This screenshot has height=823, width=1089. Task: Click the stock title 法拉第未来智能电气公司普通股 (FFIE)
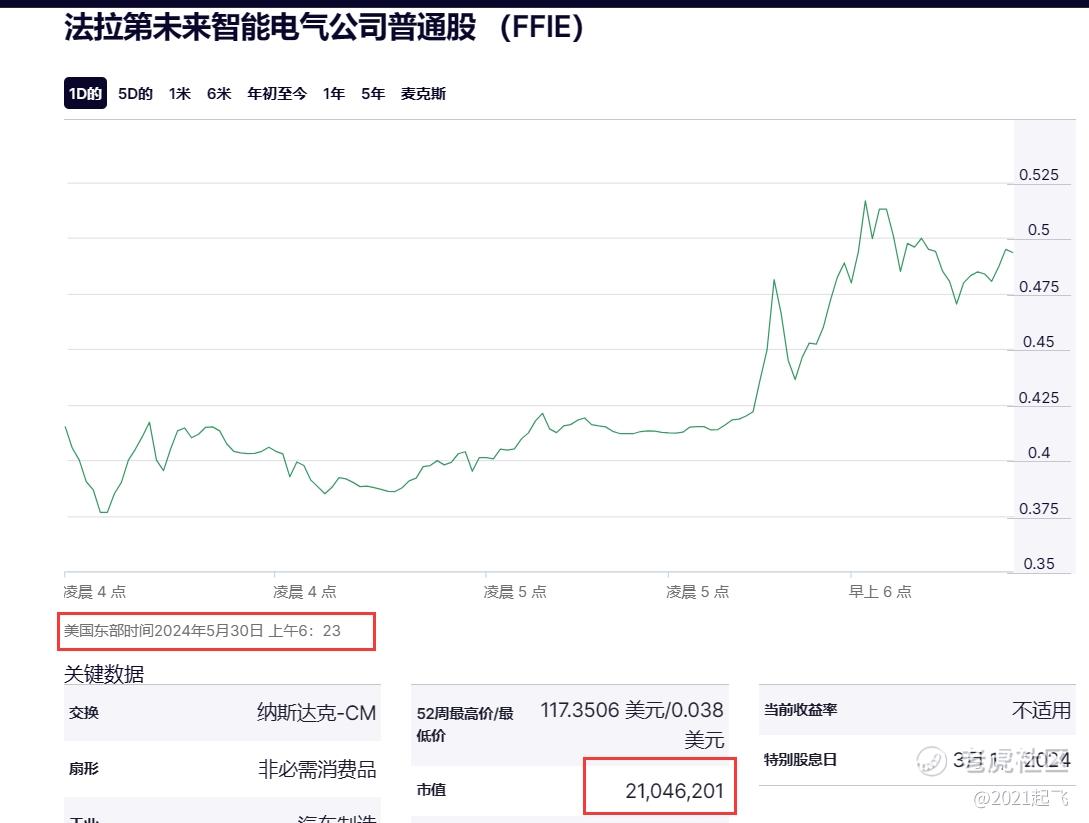[324, 28]
